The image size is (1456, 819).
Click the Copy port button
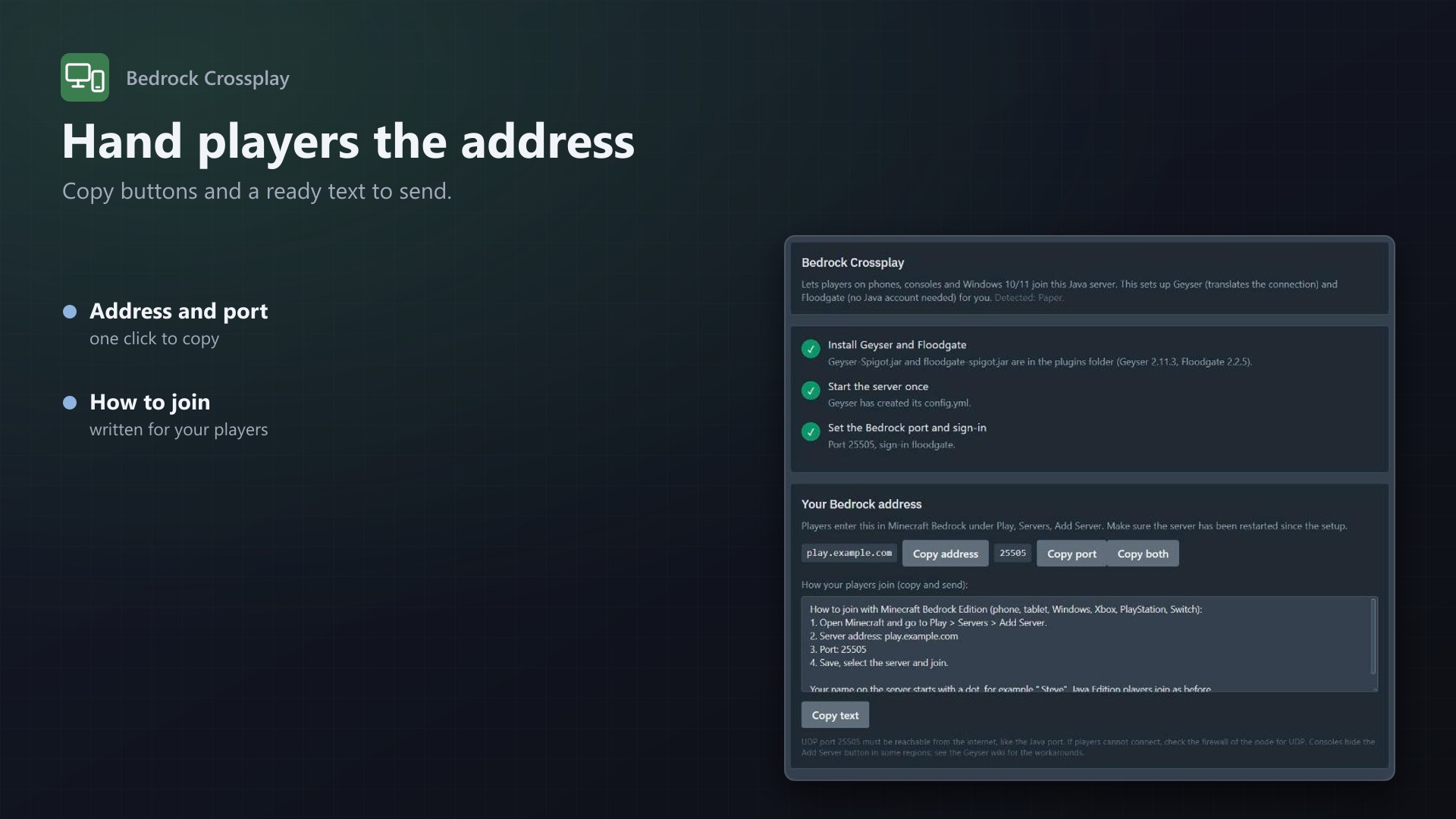click(1072, 554)
